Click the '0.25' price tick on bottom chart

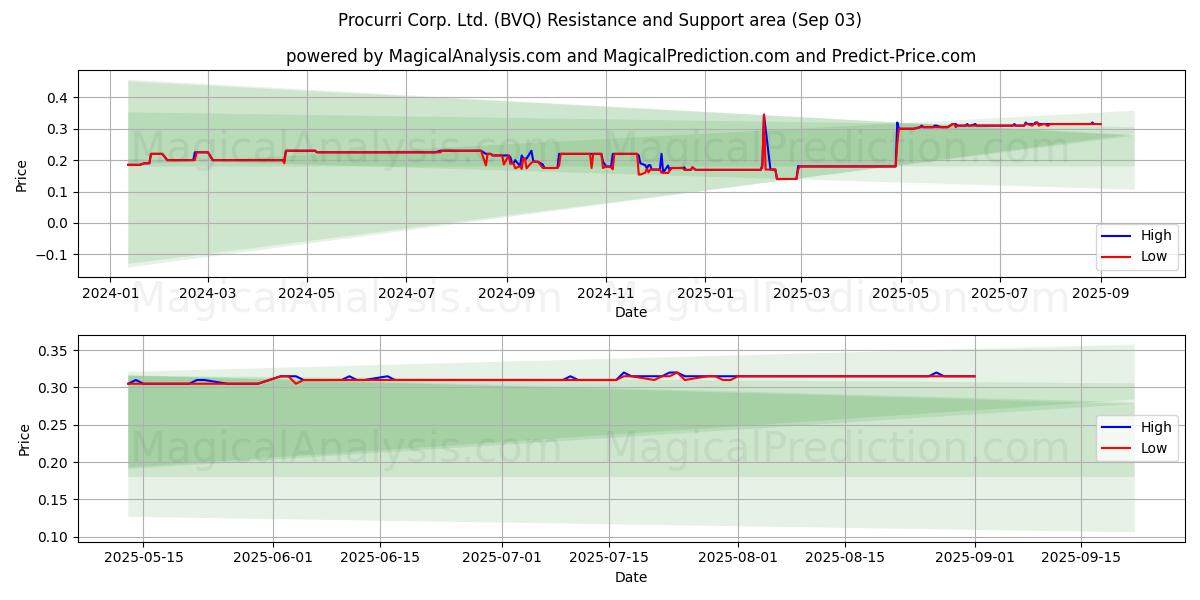point(55,426)
